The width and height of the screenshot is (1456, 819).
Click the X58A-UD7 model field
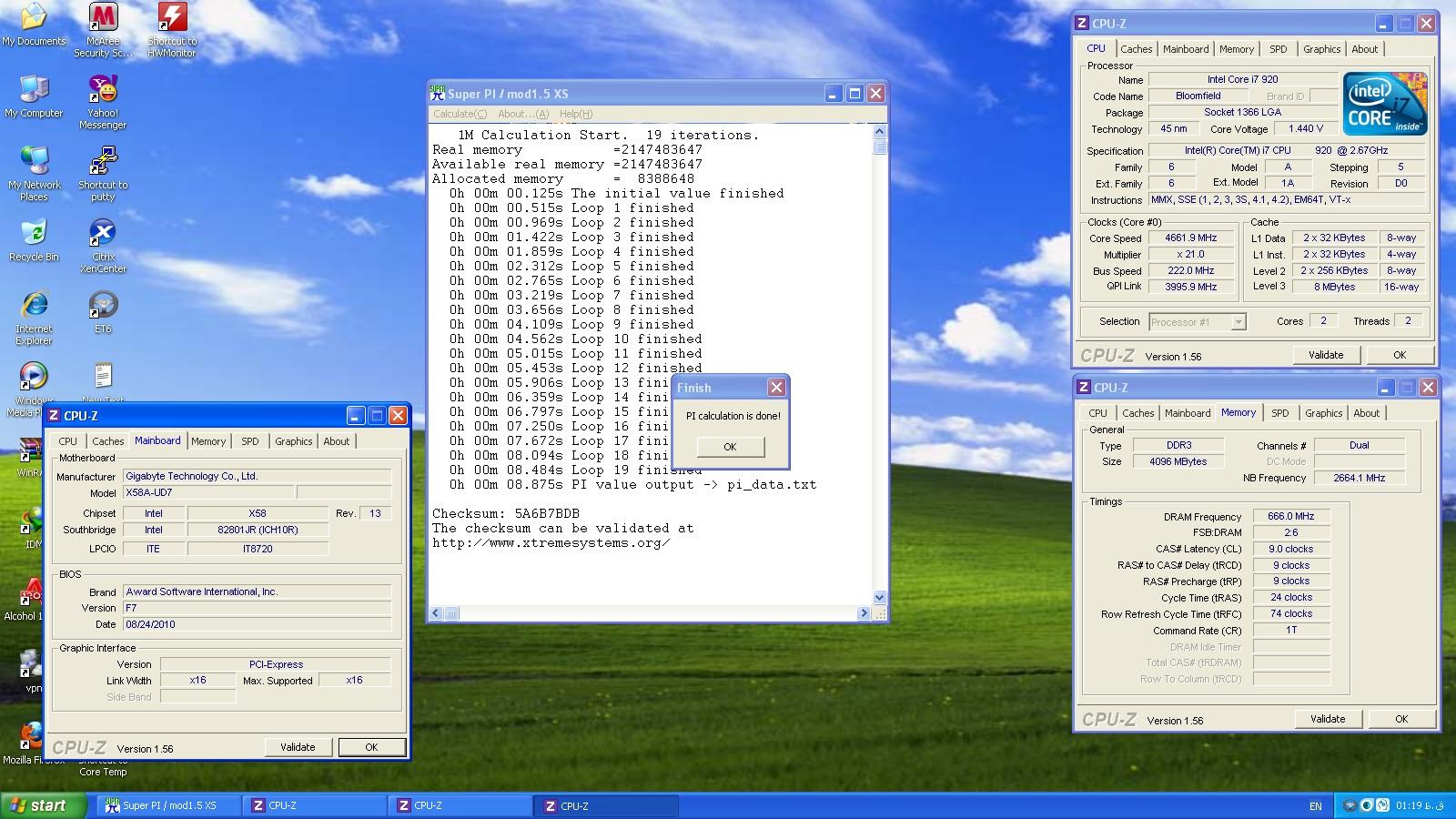coord(208,492)
